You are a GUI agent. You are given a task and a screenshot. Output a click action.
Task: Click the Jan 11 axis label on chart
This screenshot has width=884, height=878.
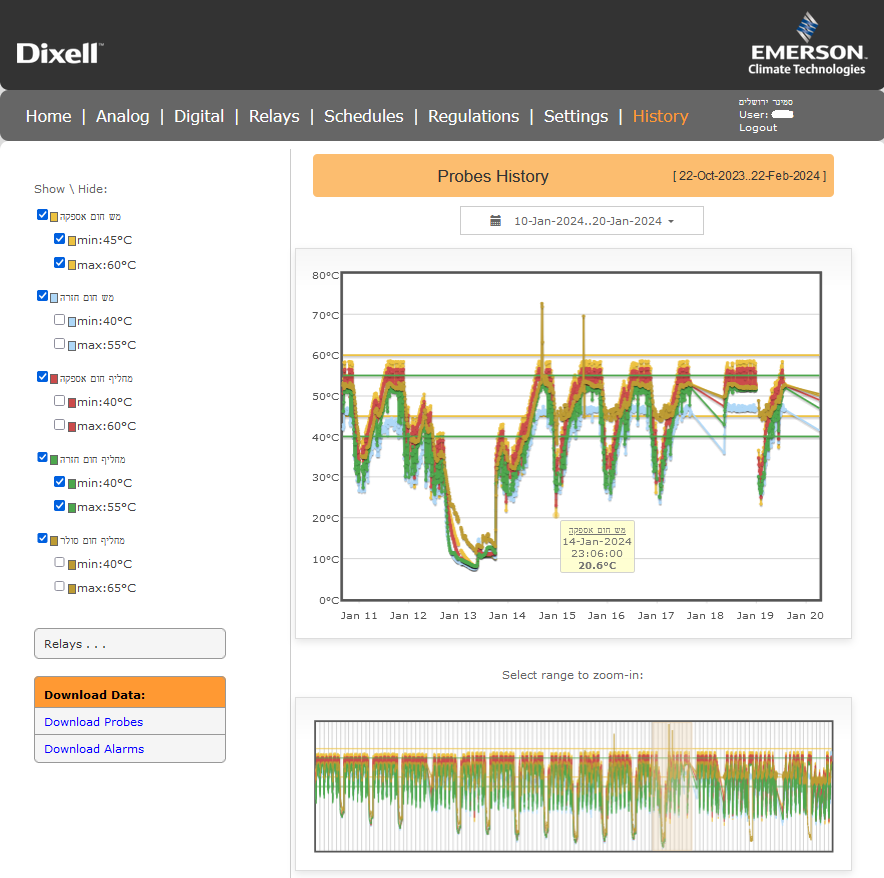tap(359, 616)
